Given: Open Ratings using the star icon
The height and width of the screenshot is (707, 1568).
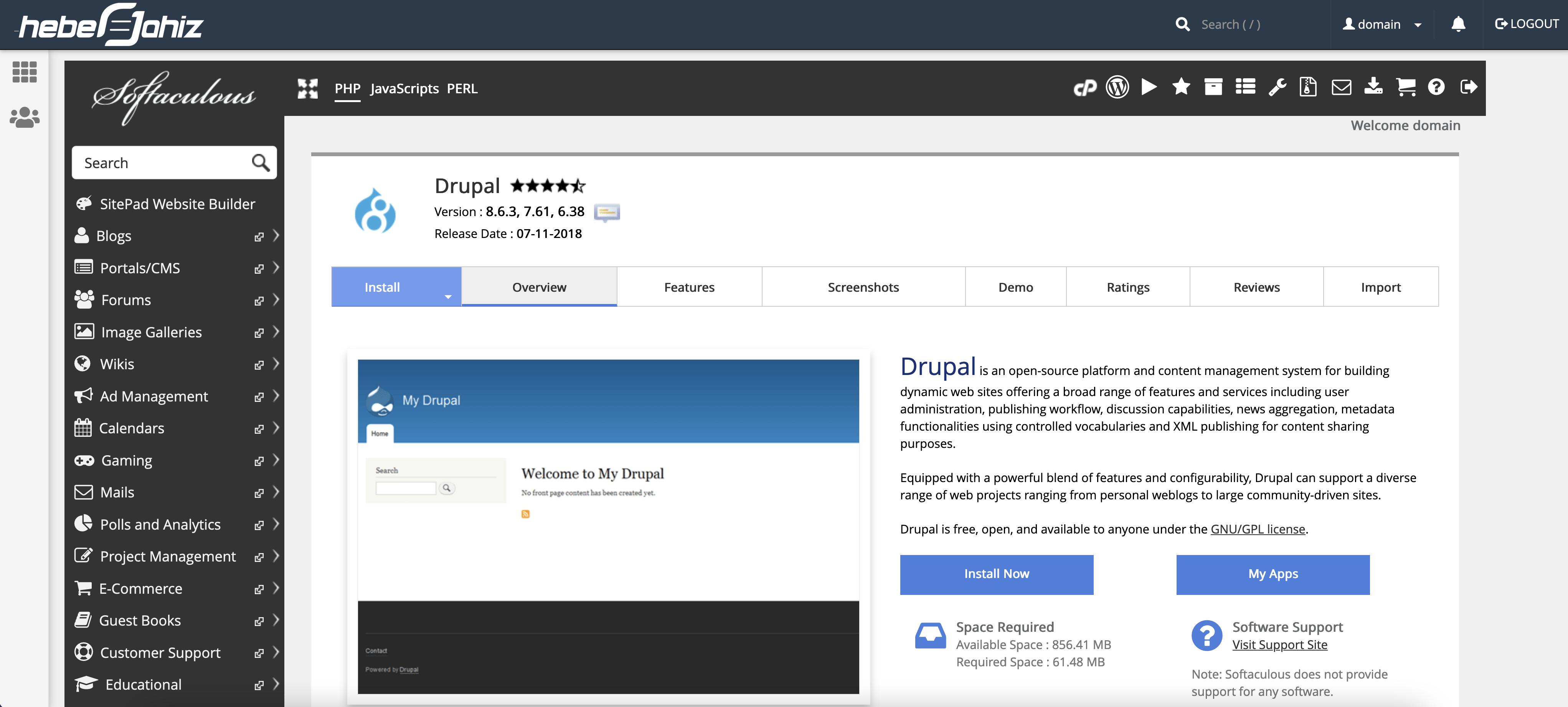Looking at the screenshot, I should click(1182, 87).
